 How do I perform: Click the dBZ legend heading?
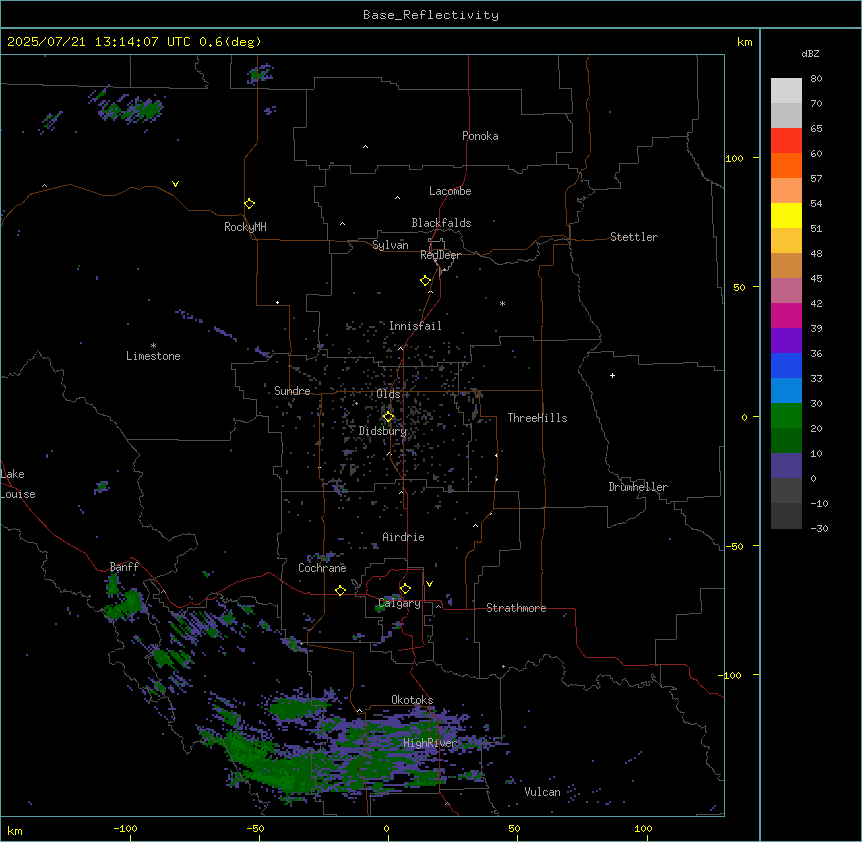(810, 53)
